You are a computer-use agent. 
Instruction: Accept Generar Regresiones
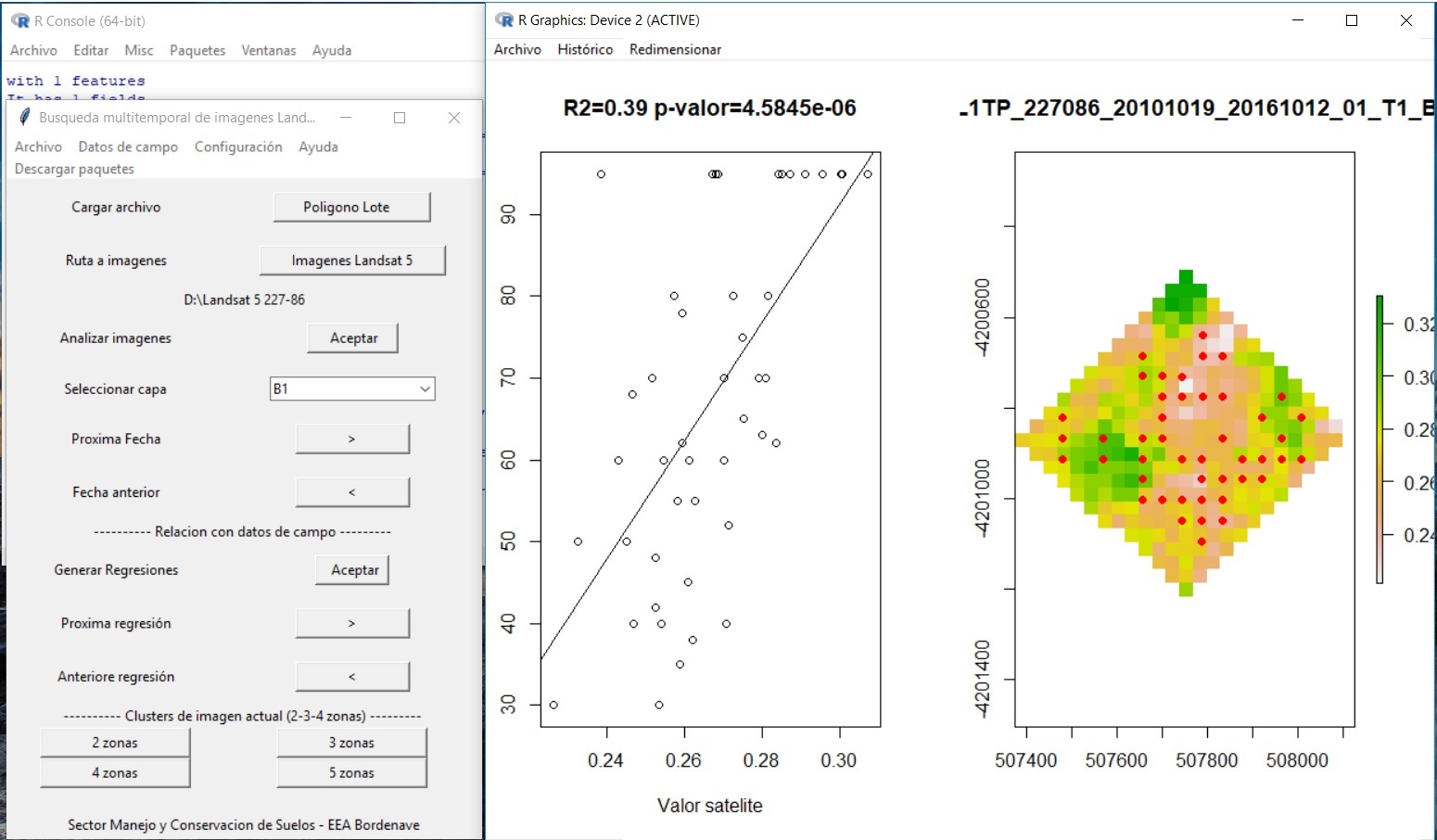[x=354, y=570]
